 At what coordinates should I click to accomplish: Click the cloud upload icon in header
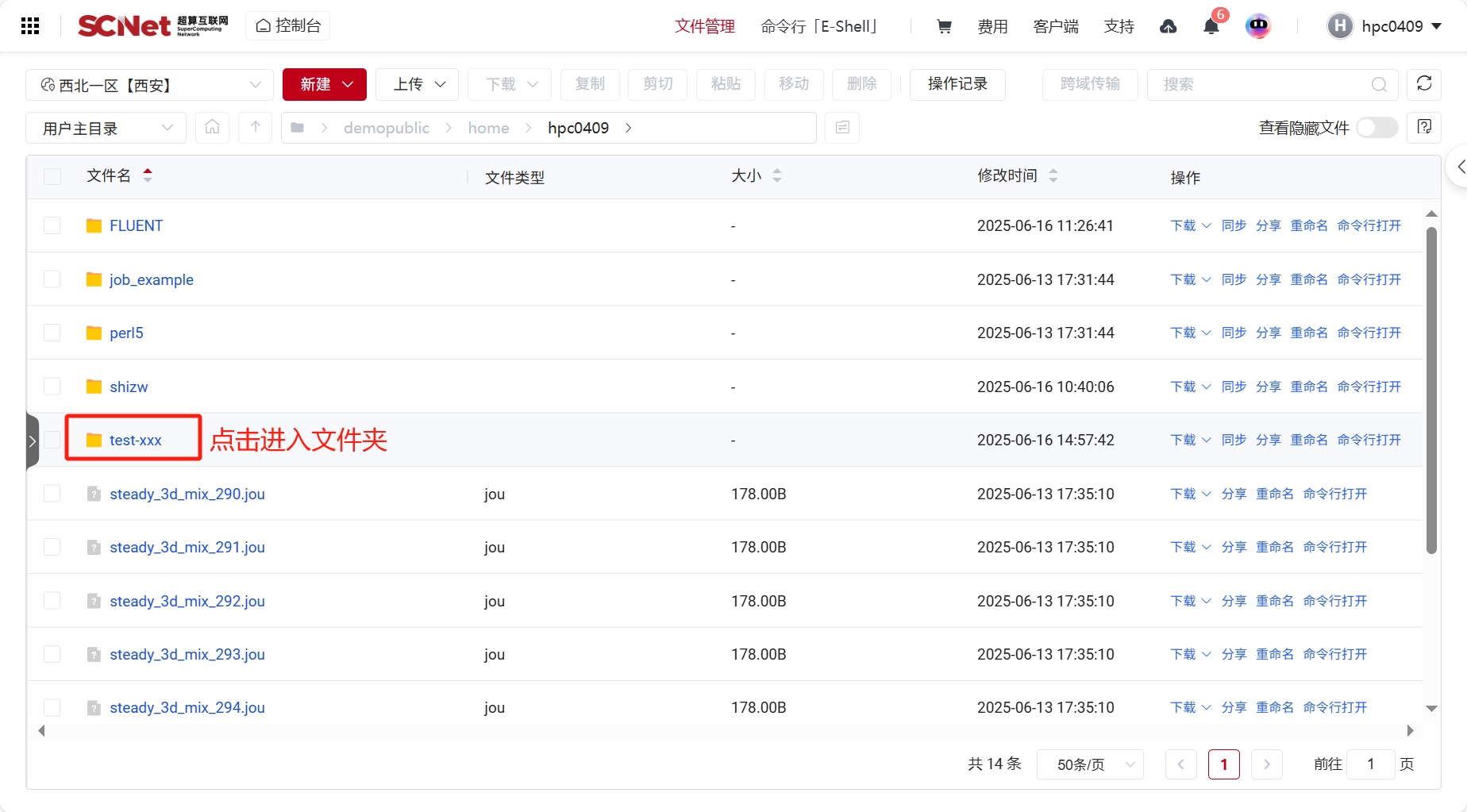click(x=1168, y=27)
